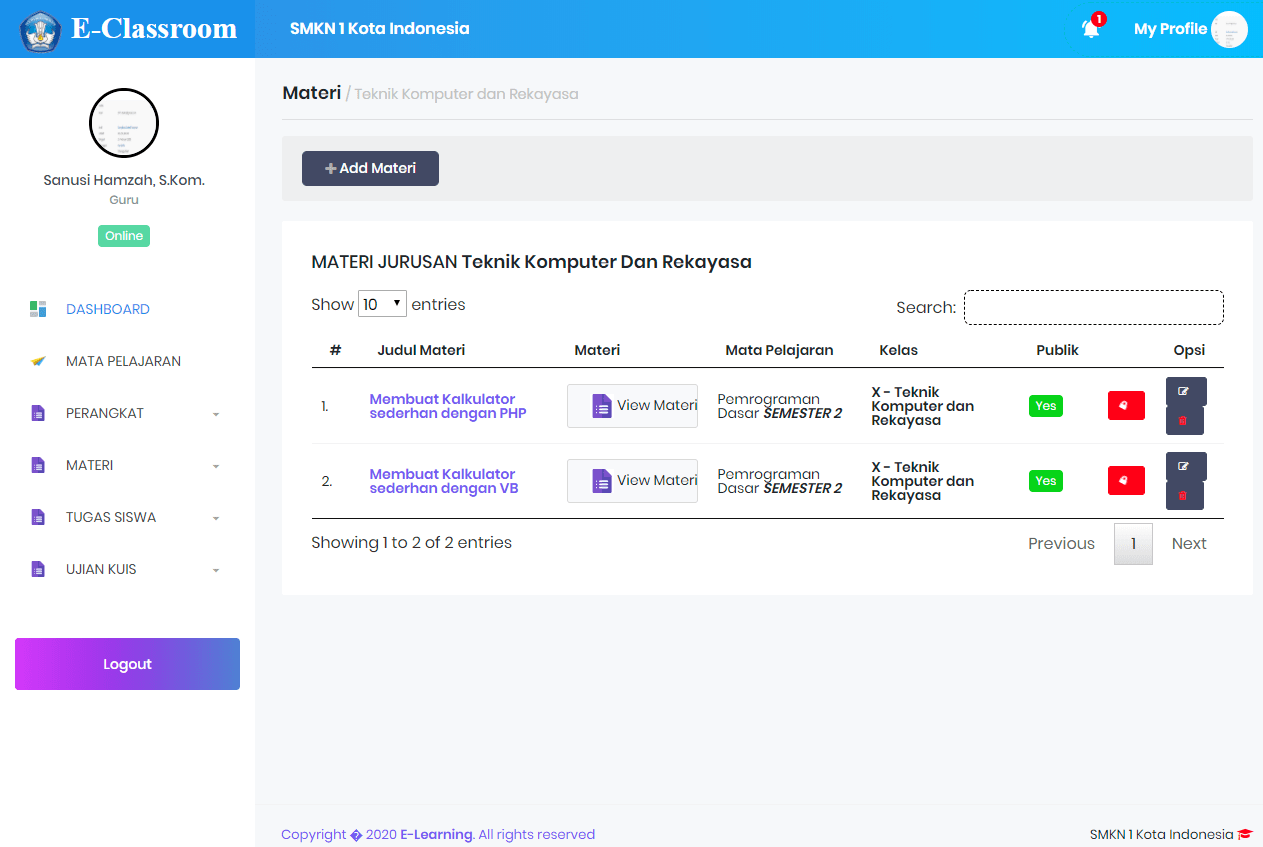This screenshot has height=847, width=1263.
Task: Select the Dashboard grid icon in sidebar
Action: coord(37,309)
